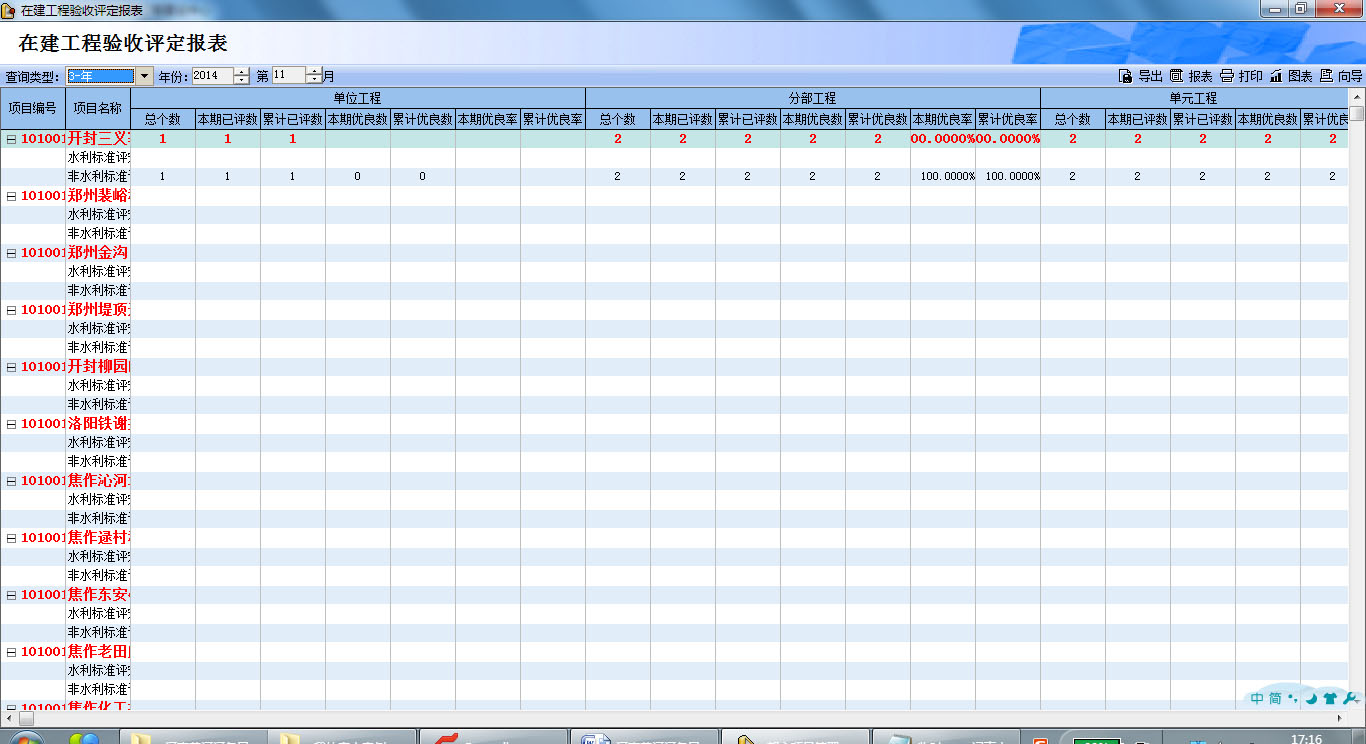The height and width of the screenshot is (744, 1366).
Task: Click the IME moon icon
Action: 1311,698
